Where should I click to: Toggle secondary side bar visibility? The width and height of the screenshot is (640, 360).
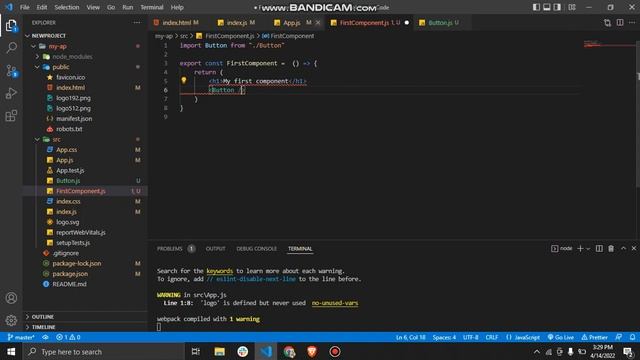(557, 7)
